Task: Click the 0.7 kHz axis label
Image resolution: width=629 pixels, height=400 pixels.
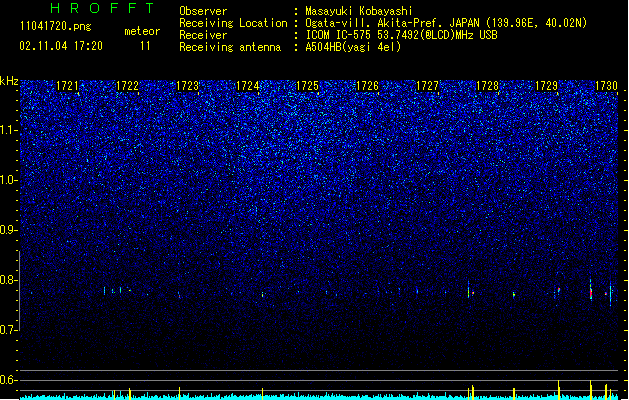Action: (x=8, y=330)
